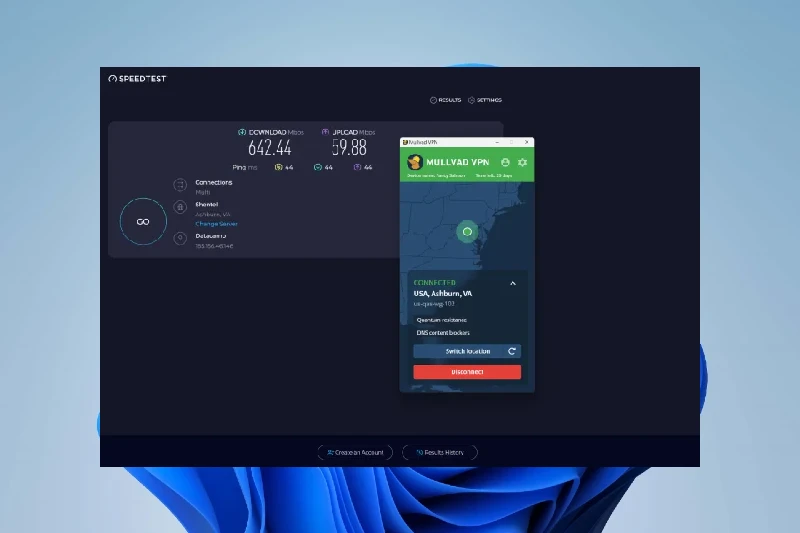This screenshot has width=800, height=533.
Task: Open Mullvad account icon
Action: point(505,162)
